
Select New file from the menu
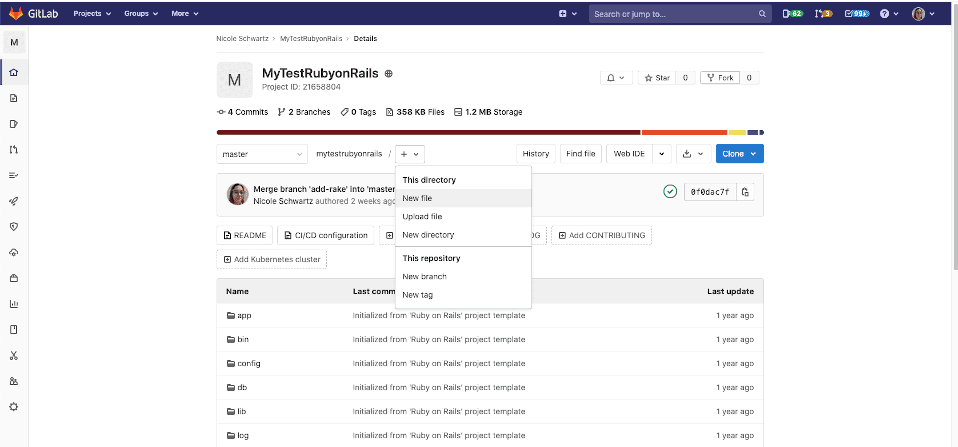click(x=417, y=198)
